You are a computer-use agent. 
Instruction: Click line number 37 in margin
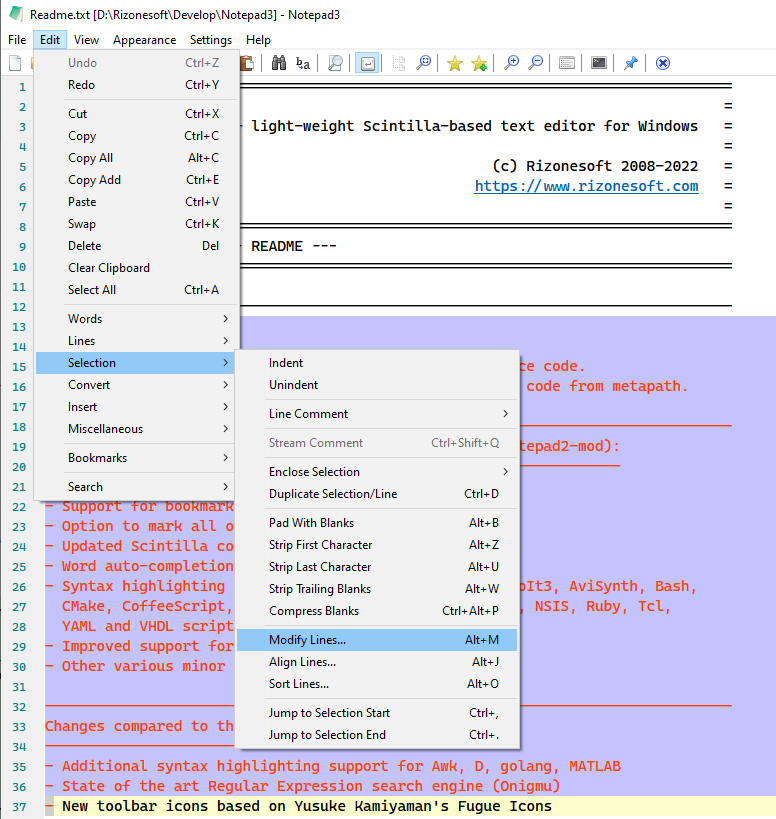(19, 806)
